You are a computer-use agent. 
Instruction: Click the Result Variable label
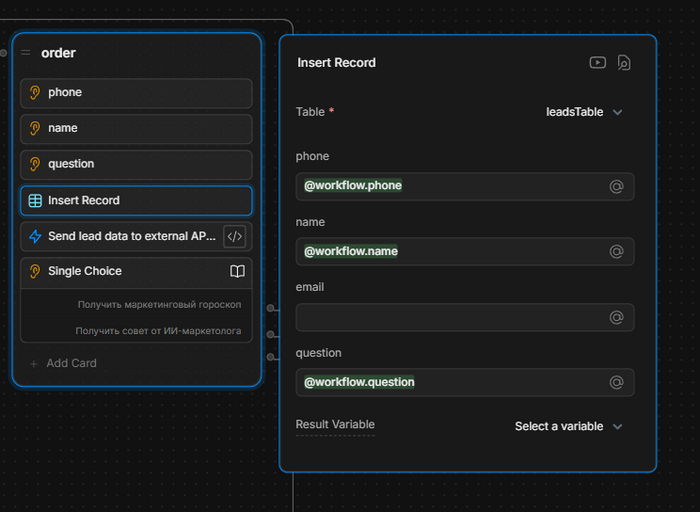point(335,425)
